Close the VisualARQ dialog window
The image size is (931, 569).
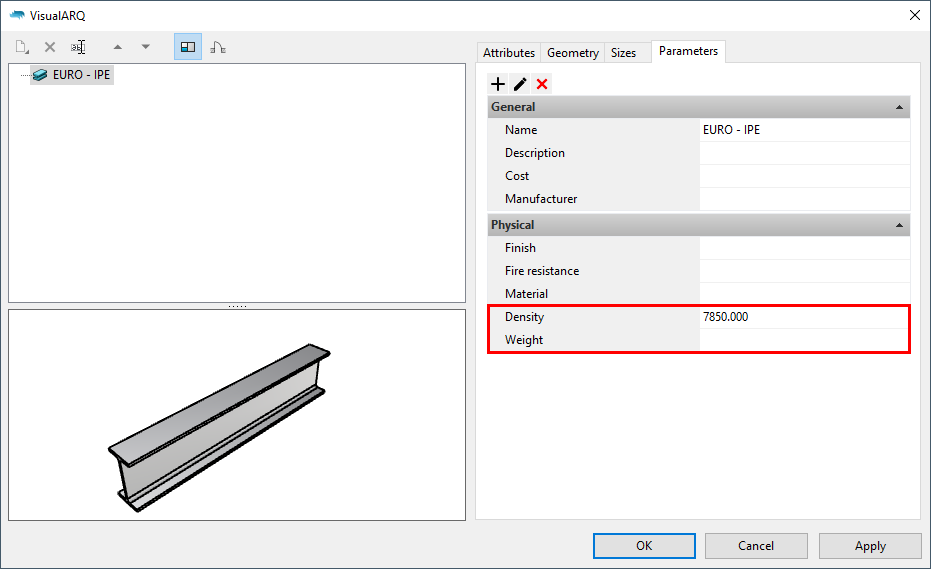coord(914,15)
